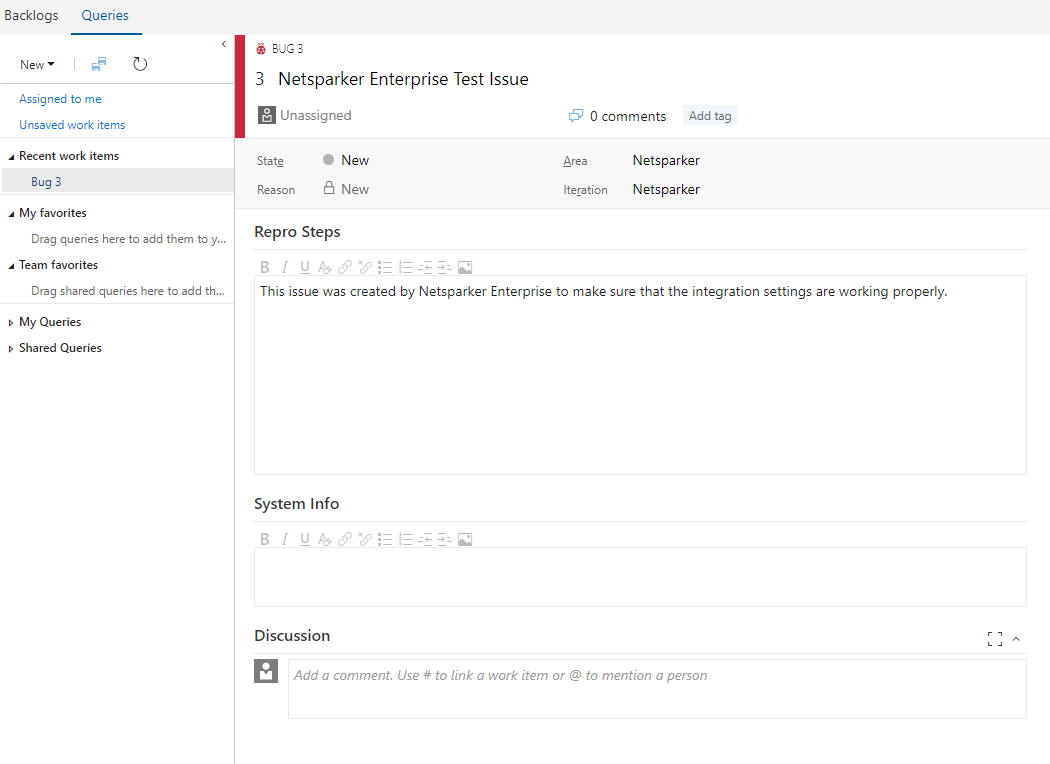
Task: Expand the Discussion area to fullscreen
Action: tap(994, 638)
